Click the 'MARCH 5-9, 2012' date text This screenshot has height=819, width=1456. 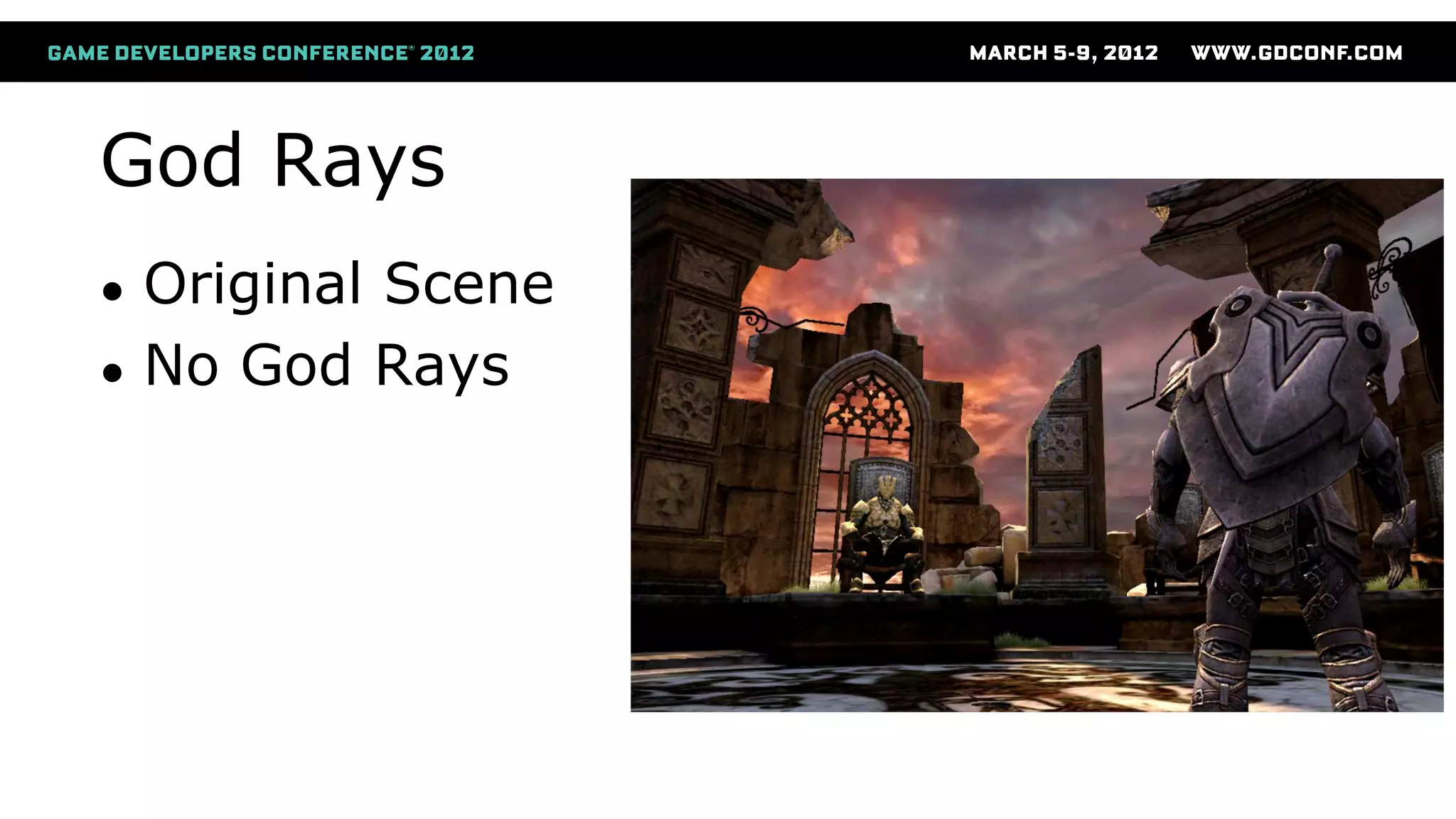[x=1064, y=53]
